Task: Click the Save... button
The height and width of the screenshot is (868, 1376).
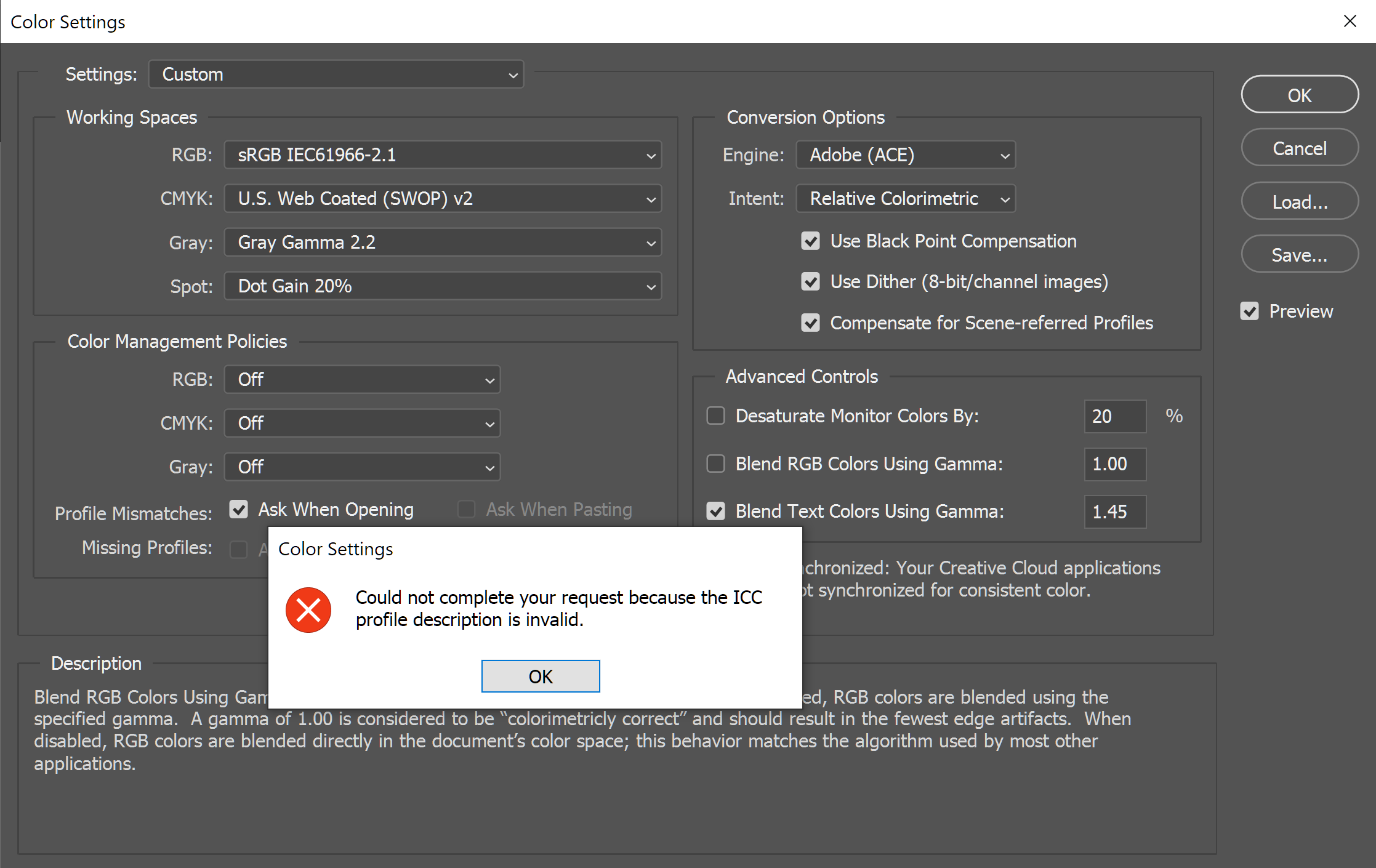Action: 1299,254
